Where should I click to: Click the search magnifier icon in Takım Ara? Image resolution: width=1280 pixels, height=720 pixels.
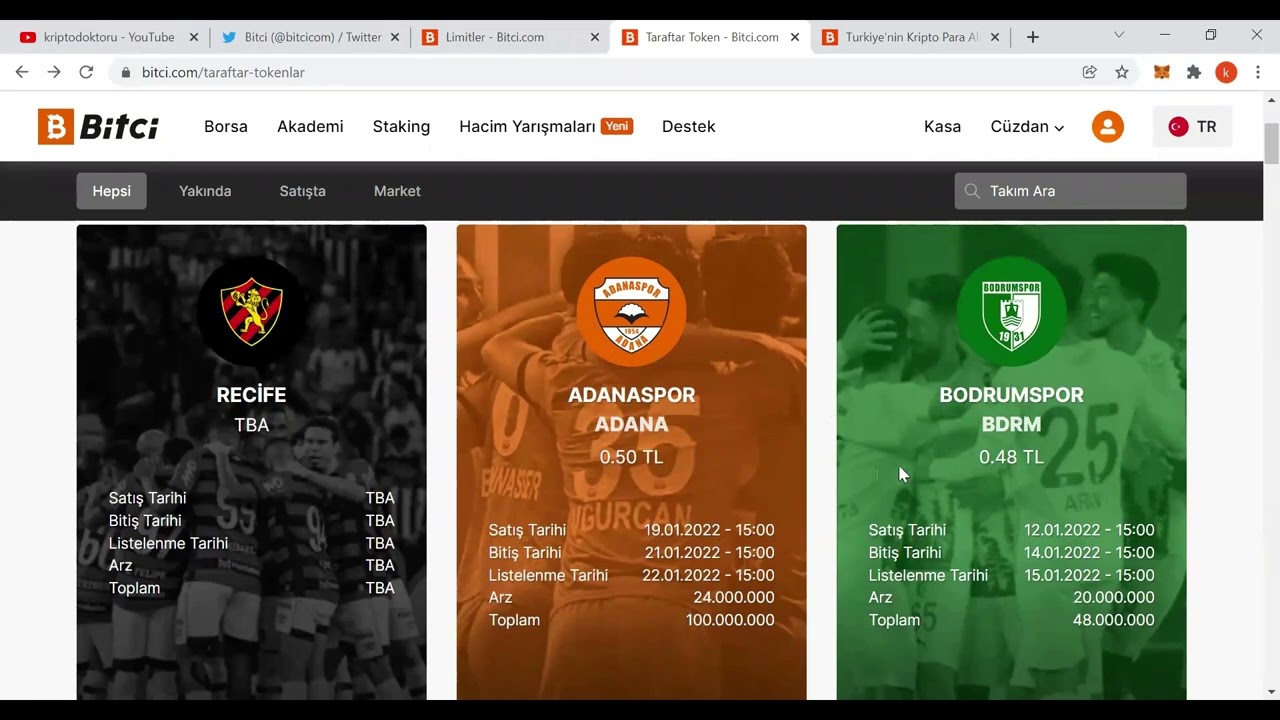972,191
